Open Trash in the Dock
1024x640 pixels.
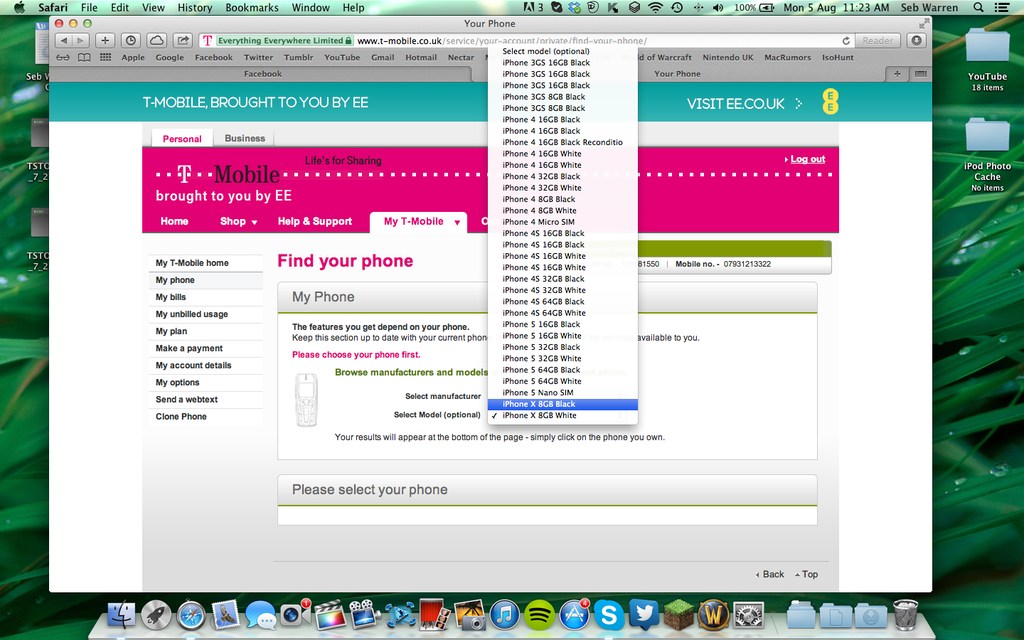coord(905,615)
